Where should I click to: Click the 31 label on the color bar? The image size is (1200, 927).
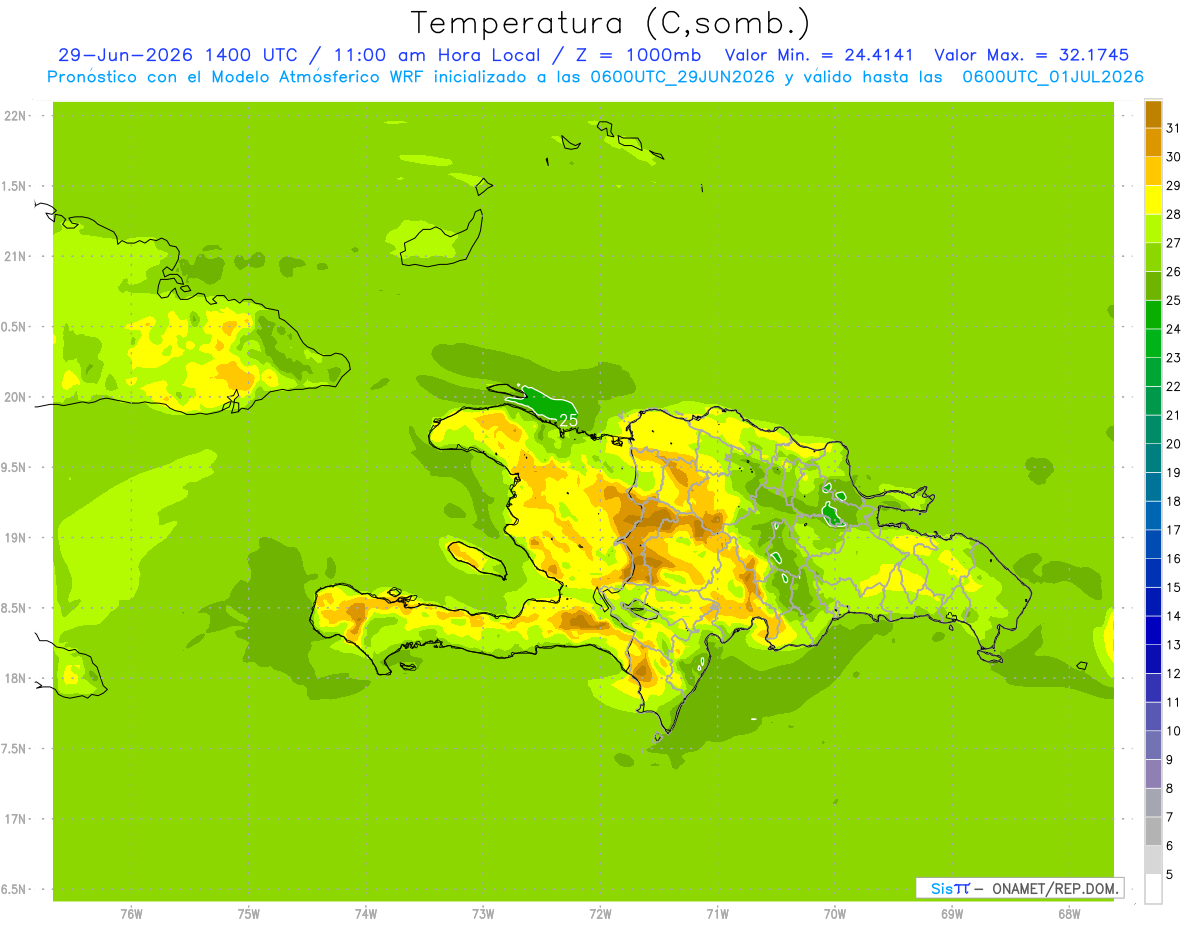1174,128
